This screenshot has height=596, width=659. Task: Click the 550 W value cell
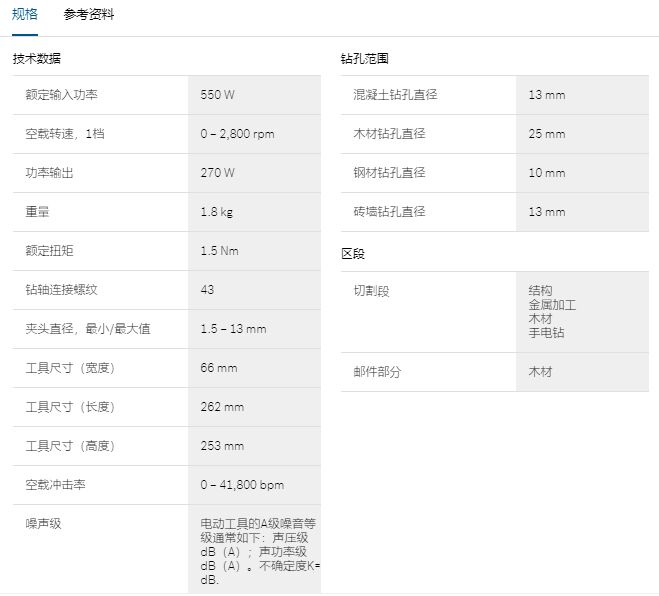click(x=218, y=95)
